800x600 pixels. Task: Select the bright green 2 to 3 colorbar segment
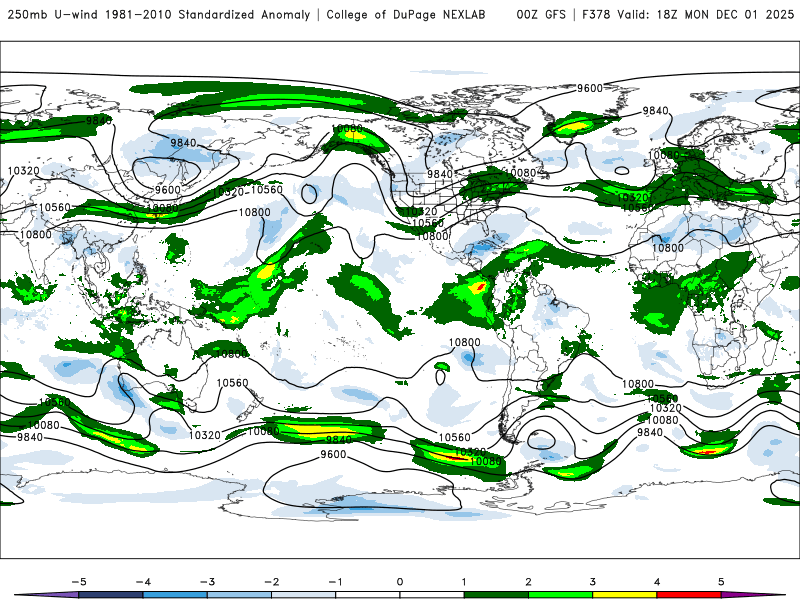point(560,595)
